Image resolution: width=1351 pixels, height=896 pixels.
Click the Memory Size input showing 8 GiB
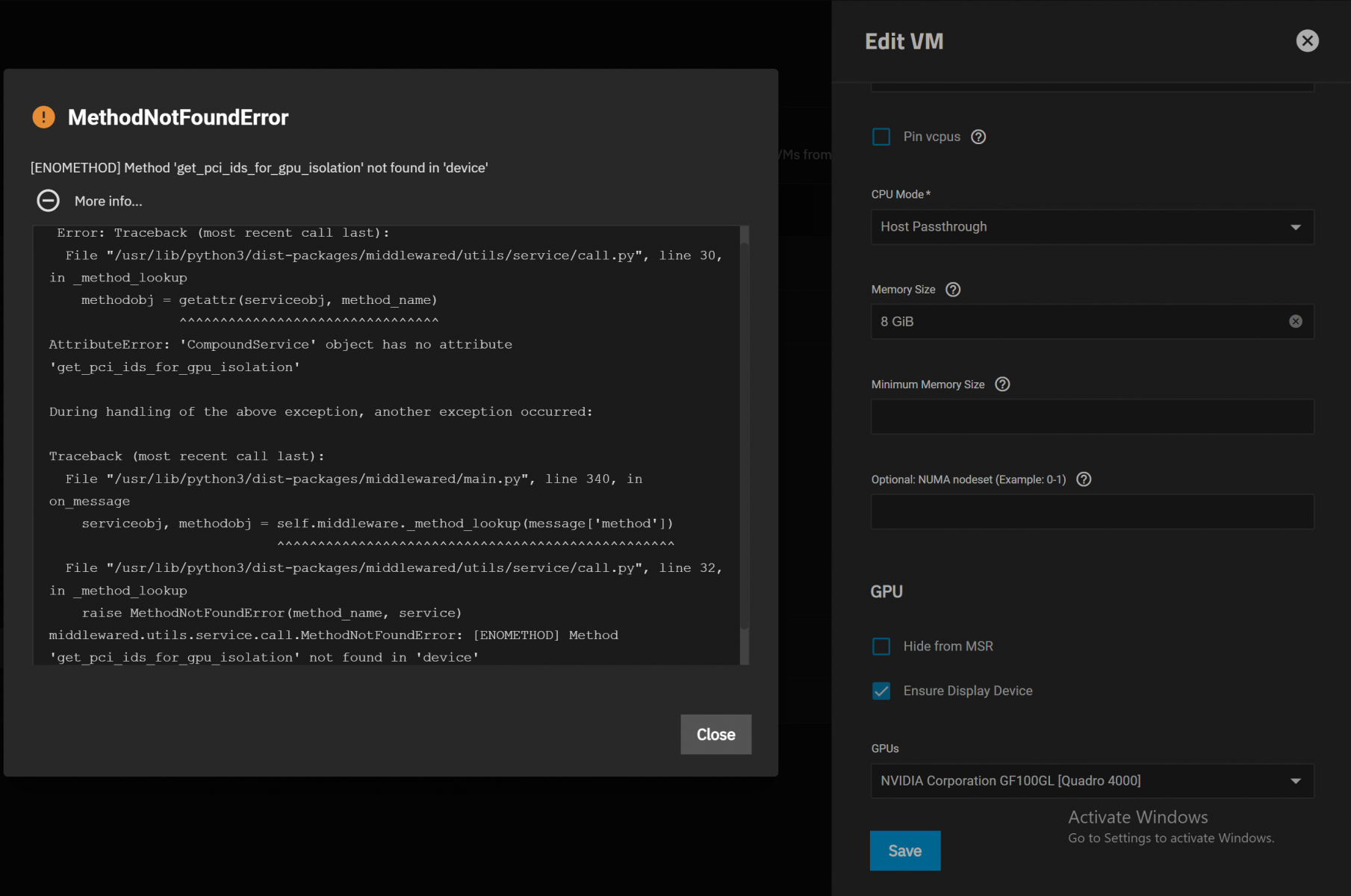pos(1075,322)
